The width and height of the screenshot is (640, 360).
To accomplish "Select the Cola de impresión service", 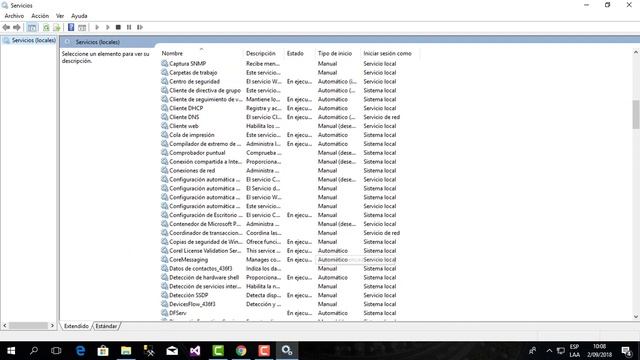I will pos(191,135).
